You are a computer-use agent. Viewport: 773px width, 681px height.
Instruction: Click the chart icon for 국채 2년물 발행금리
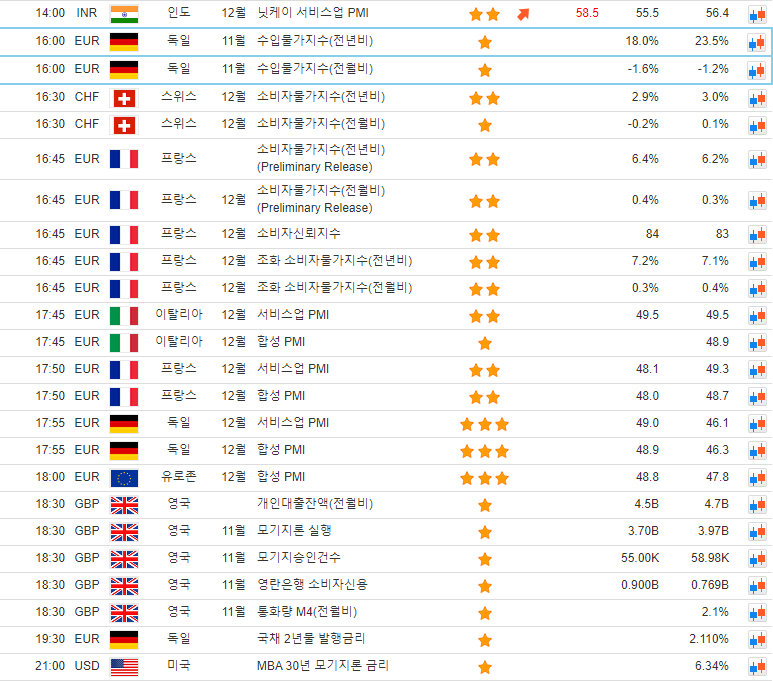tap(757, 640)
